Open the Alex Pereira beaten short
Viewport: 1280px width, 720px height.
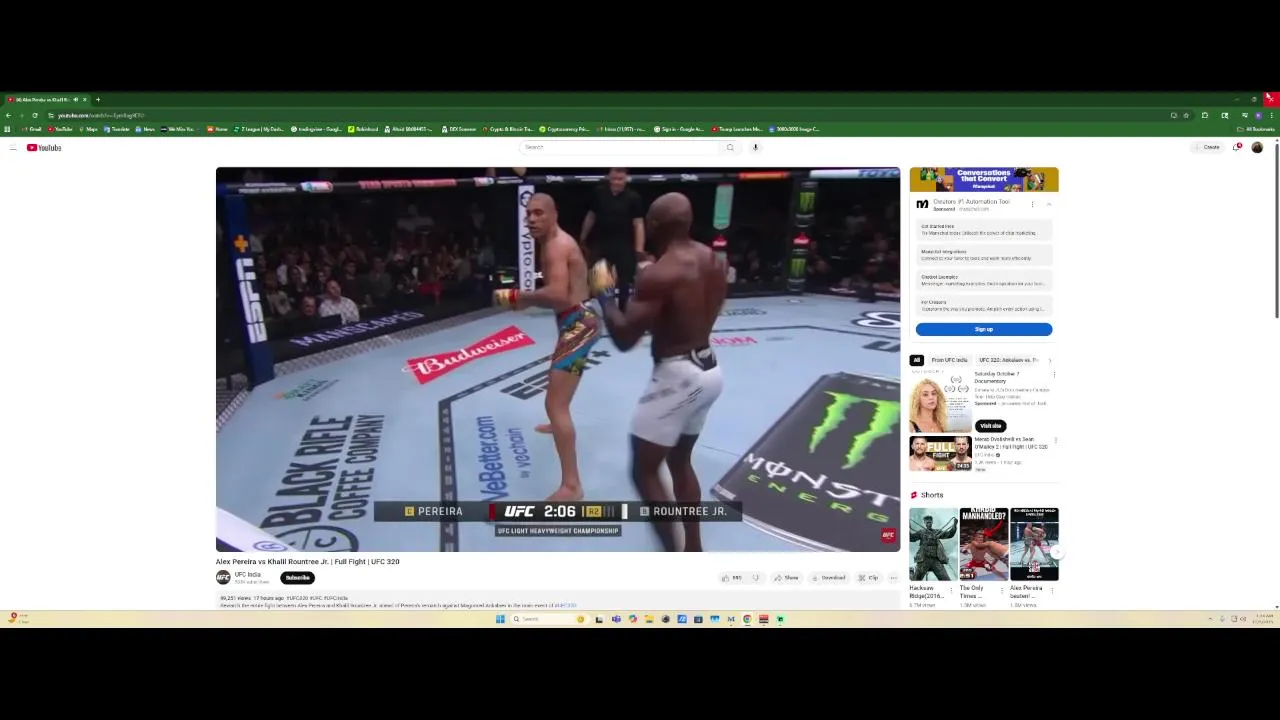(x=1034, y=544)
